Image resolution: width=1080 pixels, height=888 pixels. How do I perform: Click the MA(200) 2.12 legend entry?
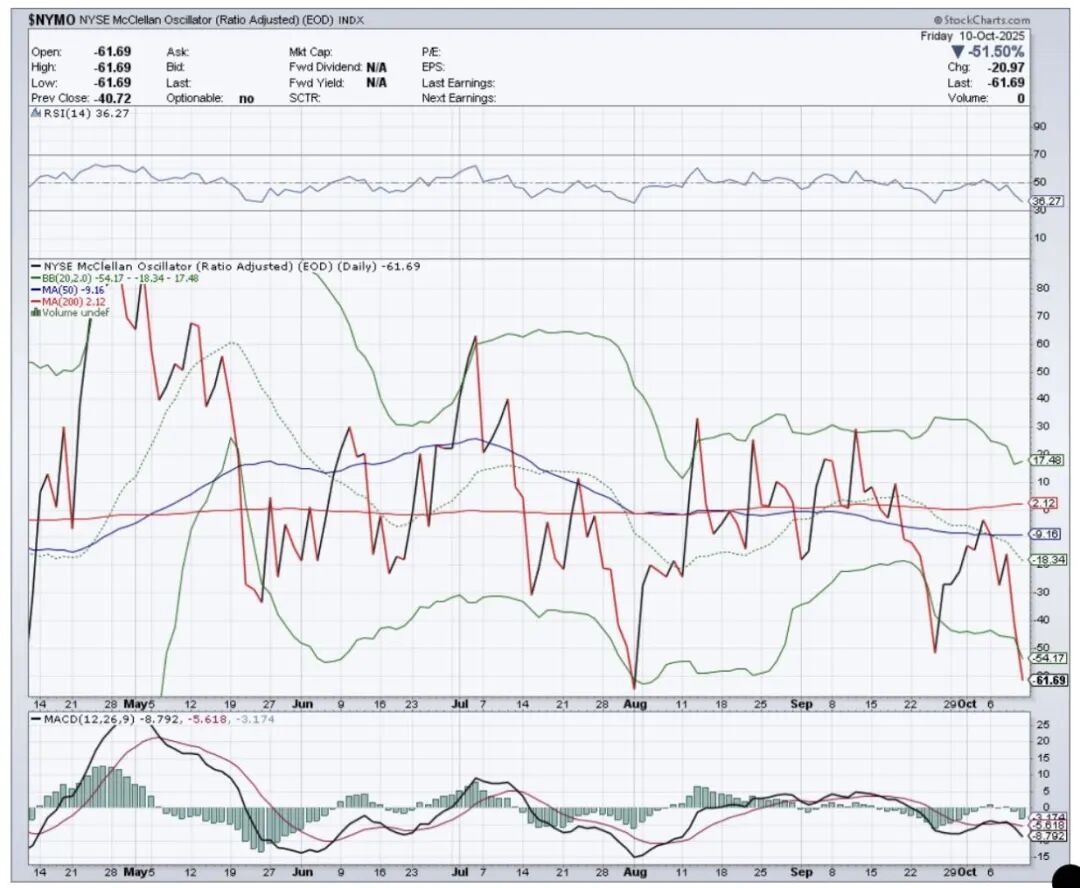coord(68,301)
